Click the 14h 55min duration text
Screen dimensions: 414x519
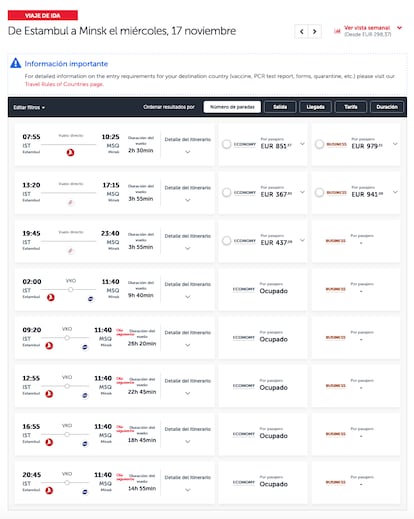142,489
